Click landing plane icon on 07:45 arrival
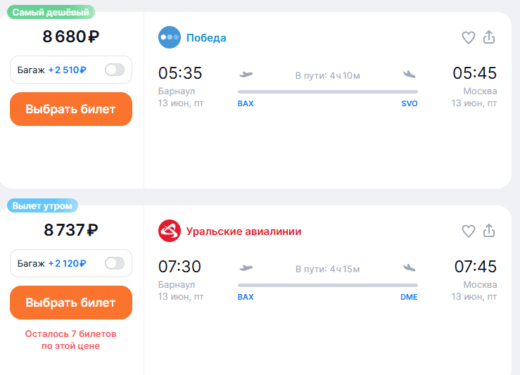This screenshot has height=375, width=520. (409, 267)
